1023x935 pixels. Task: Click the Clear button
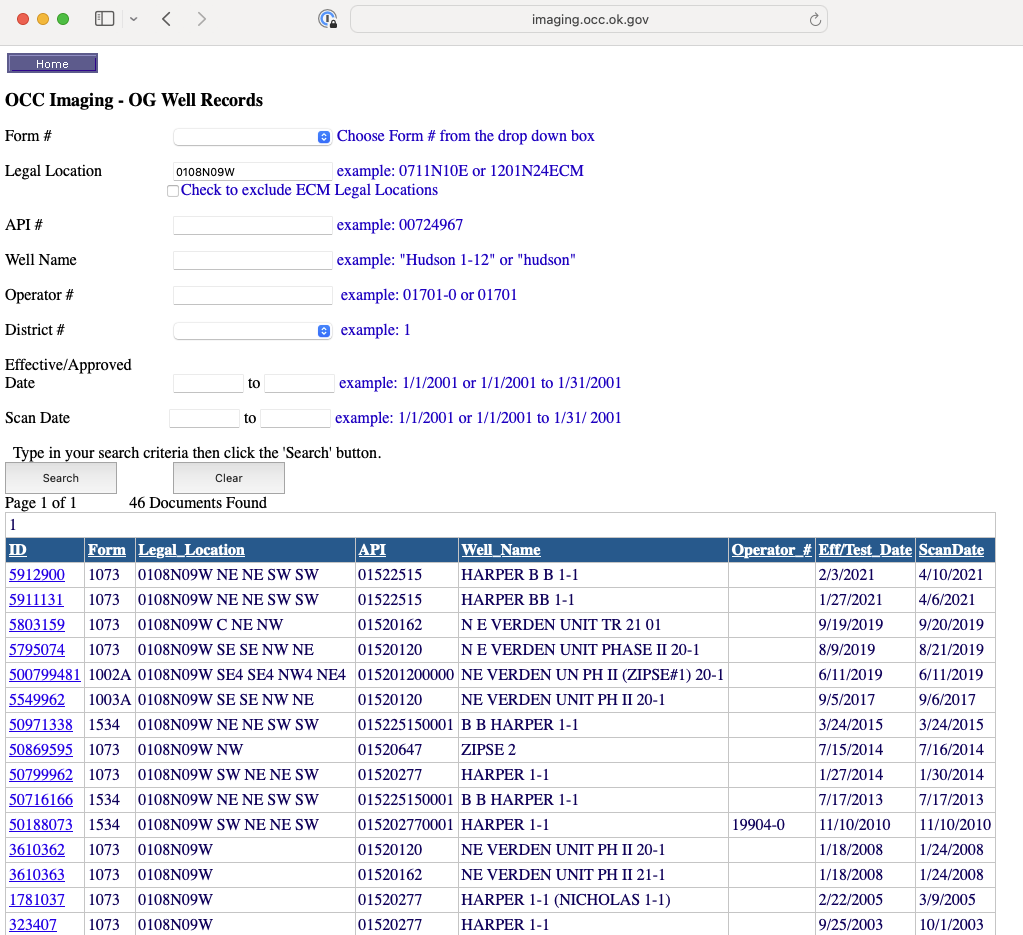pyautogui.click(x=228, y=478)
